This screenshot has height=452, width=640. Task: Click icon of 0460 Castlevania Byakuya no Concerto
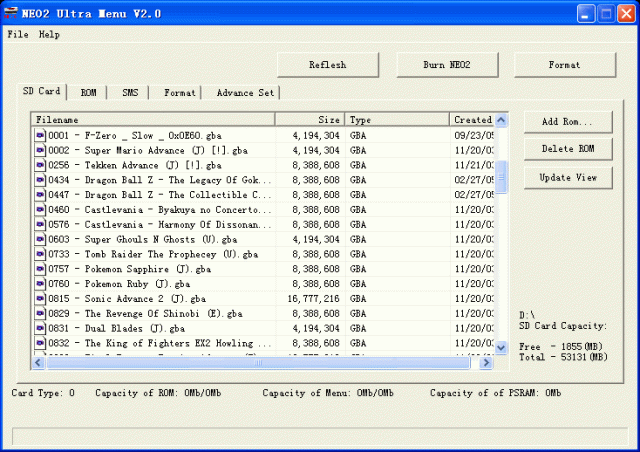(40, 209)
